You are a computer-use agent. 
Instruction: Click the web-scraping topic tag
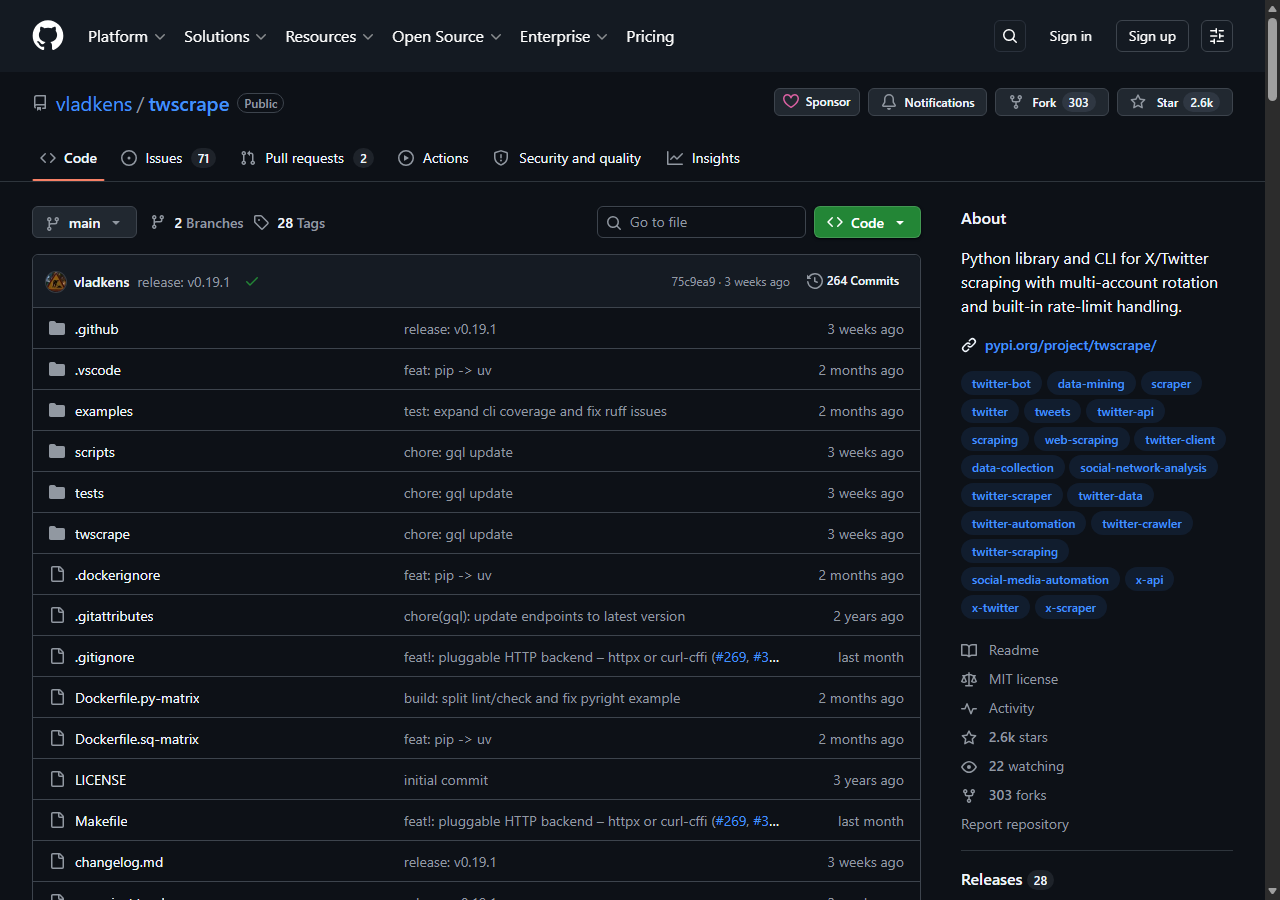(1081, 439)
